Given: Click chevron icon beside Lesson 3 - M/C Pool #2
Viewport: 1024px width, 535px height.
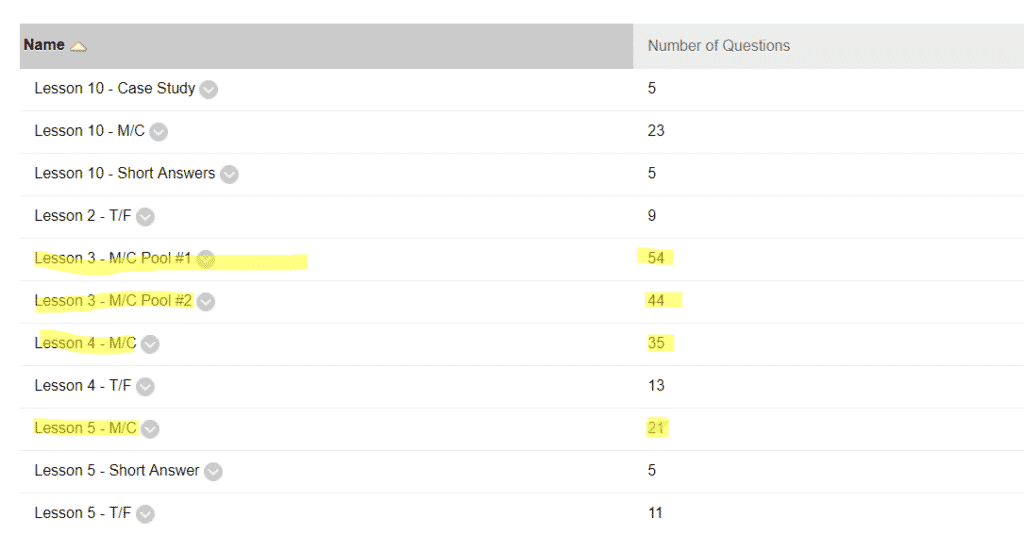Looking at the screenshot, I should point(206,302).
